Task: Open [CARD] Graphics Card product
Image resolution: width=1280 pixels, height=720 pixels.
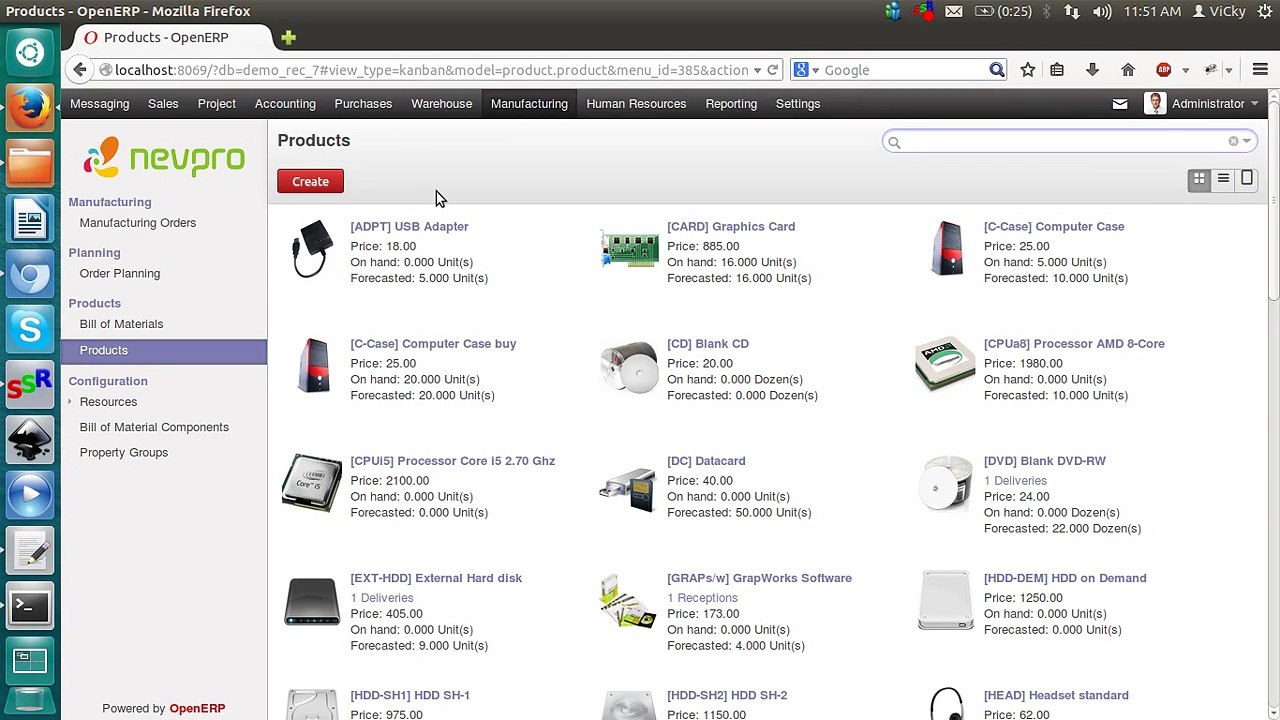Action: point(731,227)
